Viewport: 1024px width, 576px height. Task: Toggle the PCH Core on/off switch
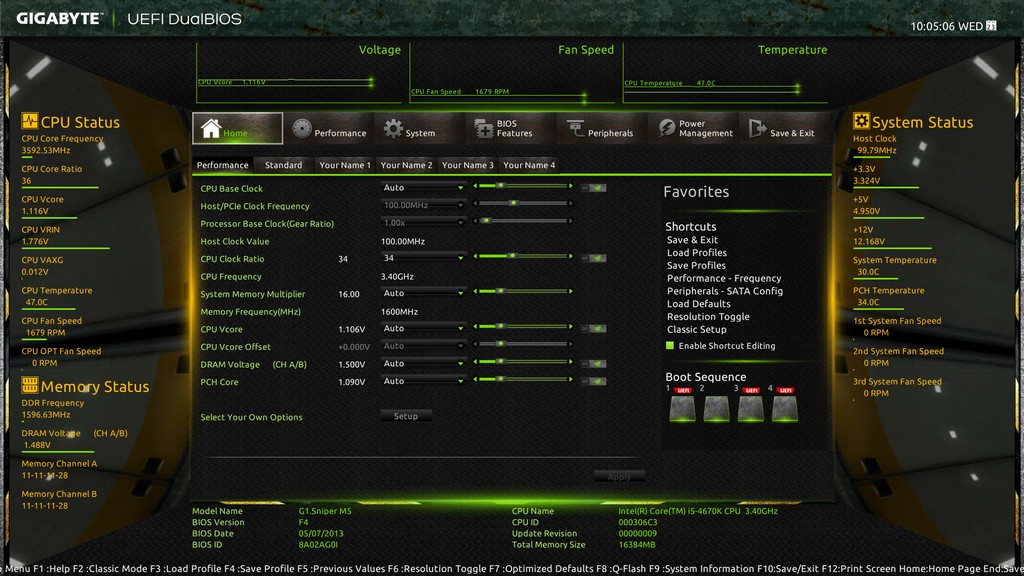(x=594, y=381)
